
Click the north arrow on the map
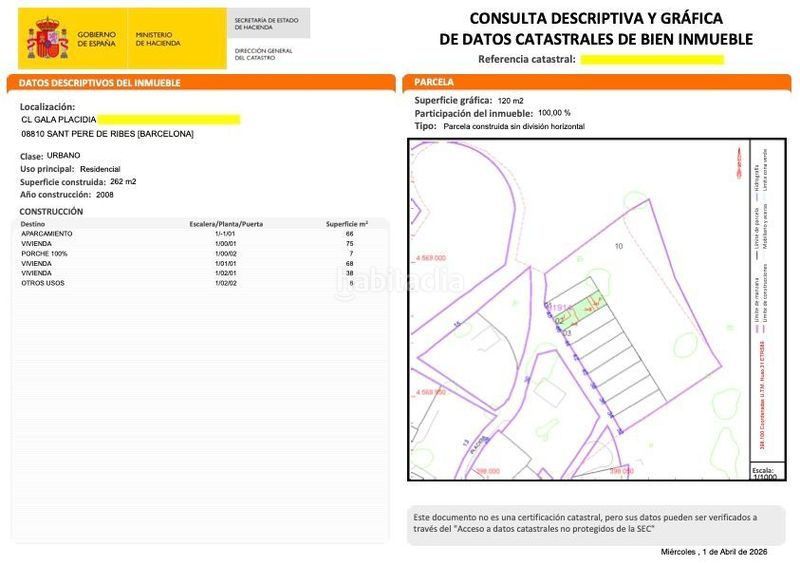pyautogui.click(x=739, y=163)
